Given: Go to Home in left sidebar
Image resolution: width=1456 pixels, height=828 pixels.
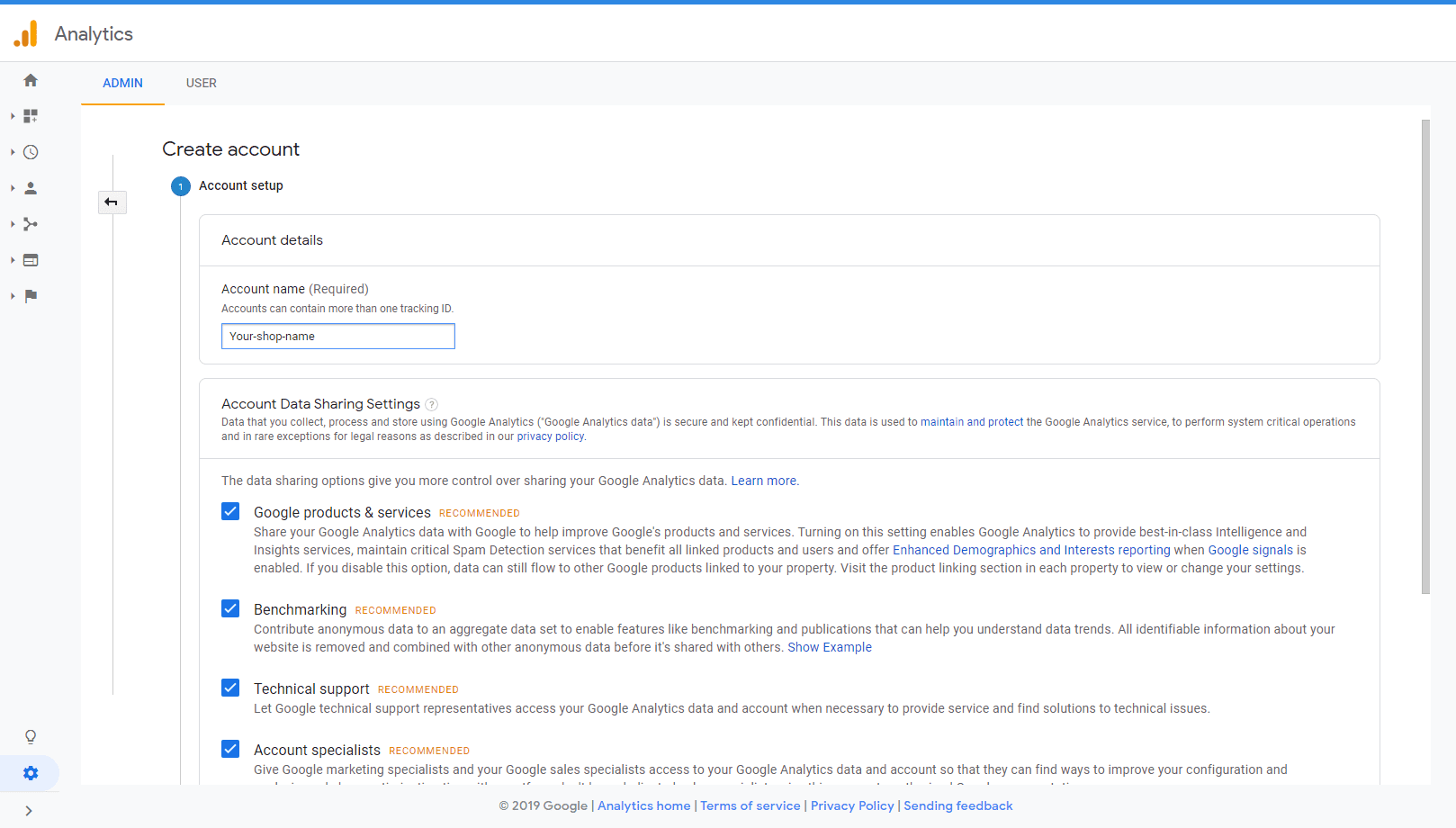Looking at the screenshot, I should [31, 81].
